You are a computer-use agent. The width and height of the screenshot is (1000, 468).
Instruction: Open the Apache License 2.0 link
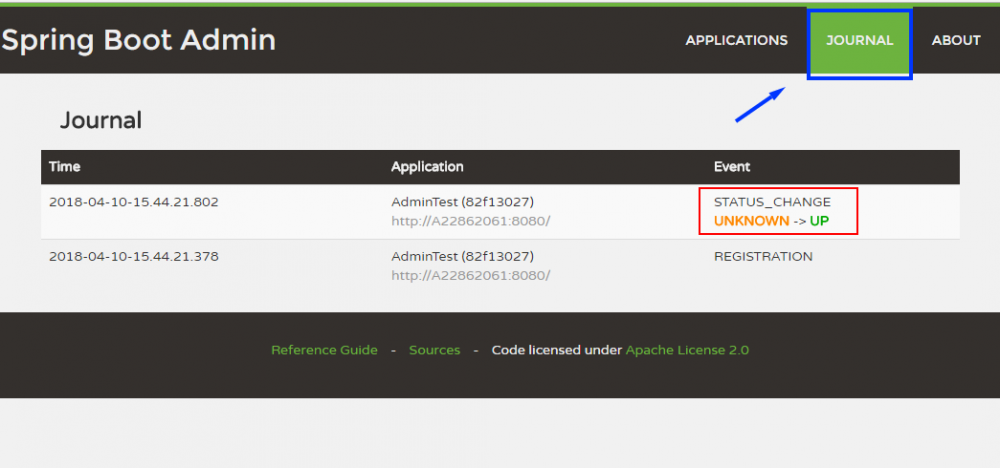687,350
